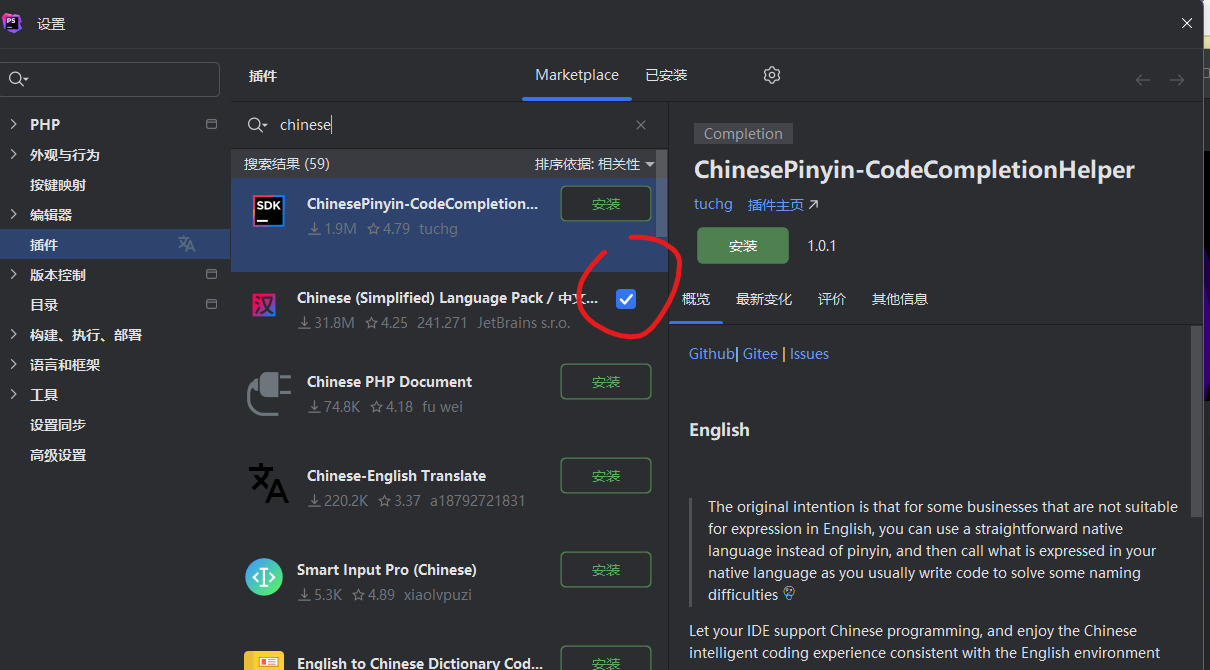Image resolution: width=1210 pixels, height=670 pixels.
Task: Expand the 版本控制 settings node
Action: [x=13, y=274]
